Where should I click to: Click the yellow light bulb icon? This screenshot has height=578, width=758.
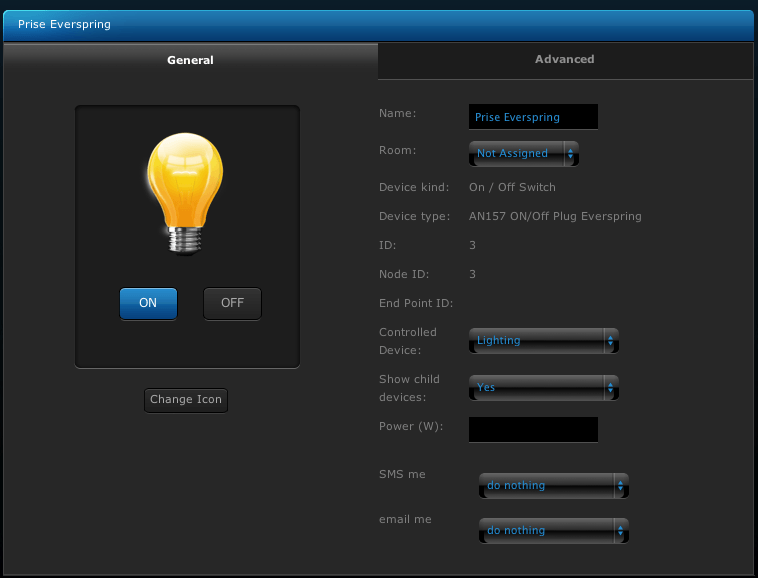pos(185,193)
